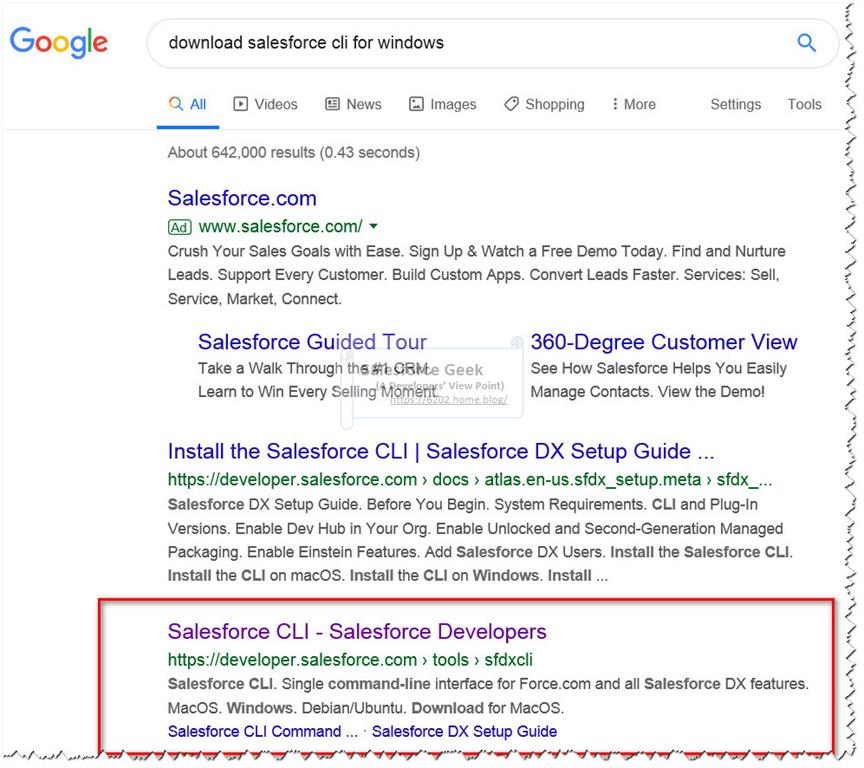Open the Salesforce CLI Command sublink
Image resolution: width=864 pixels, height=768 pixels.
(262, 731)
